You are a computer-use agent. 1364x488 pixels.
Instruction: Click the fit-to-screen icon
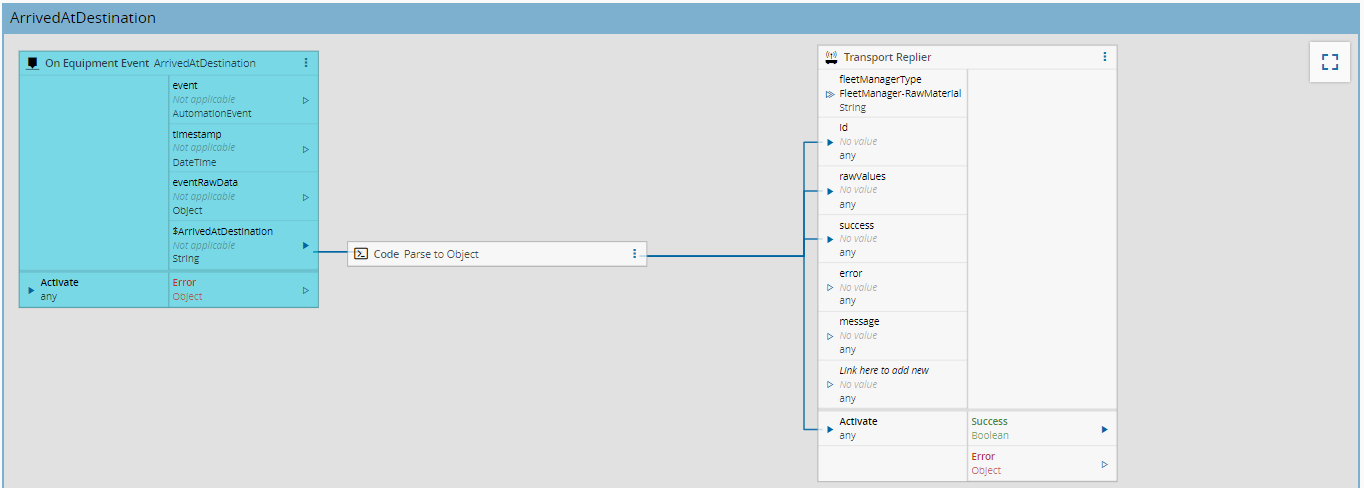pos(1329,62)
